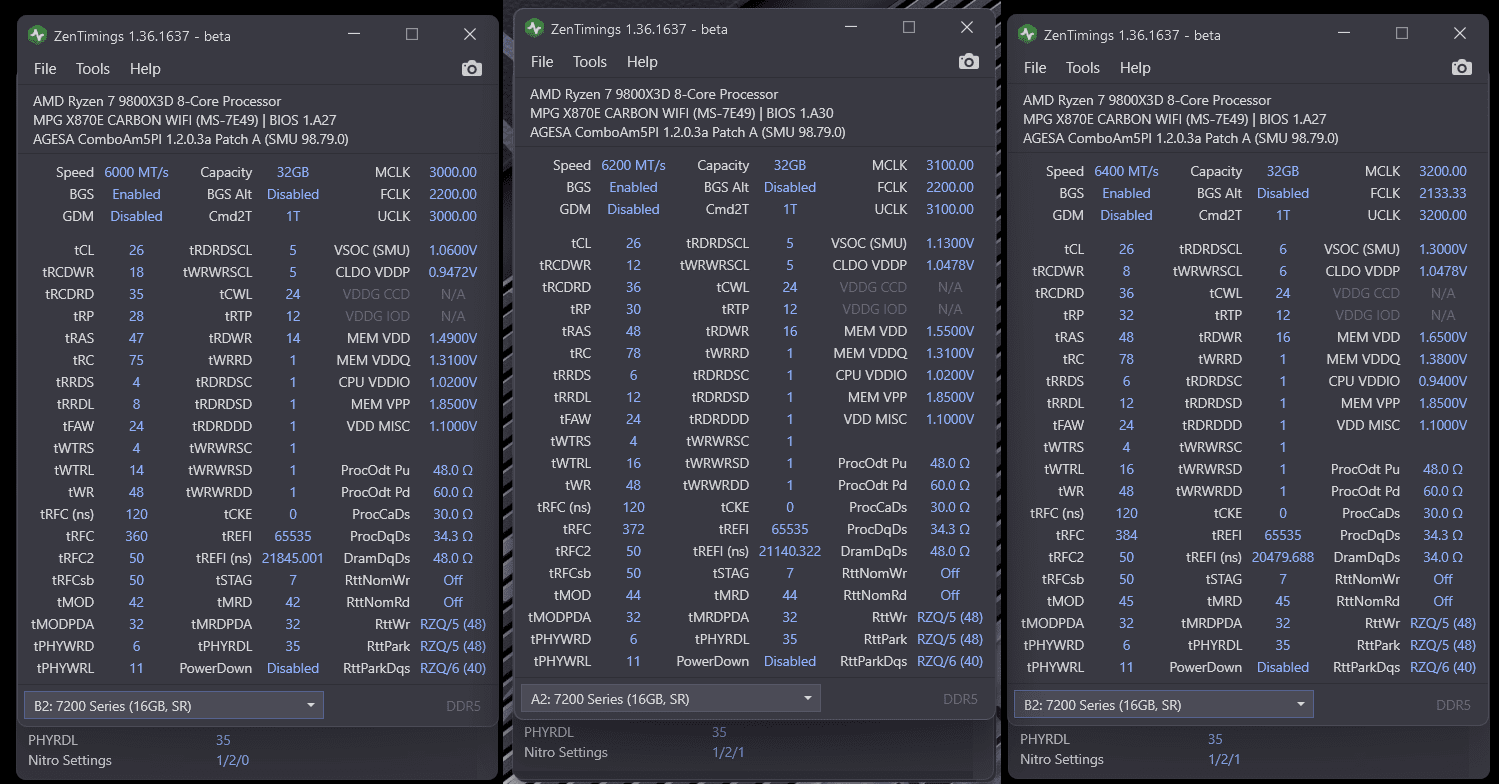The width and height of the screenshot is (1499, 784).
Task: Click ZenTimings app logo in right window title bar
Action: point(1028,34)
